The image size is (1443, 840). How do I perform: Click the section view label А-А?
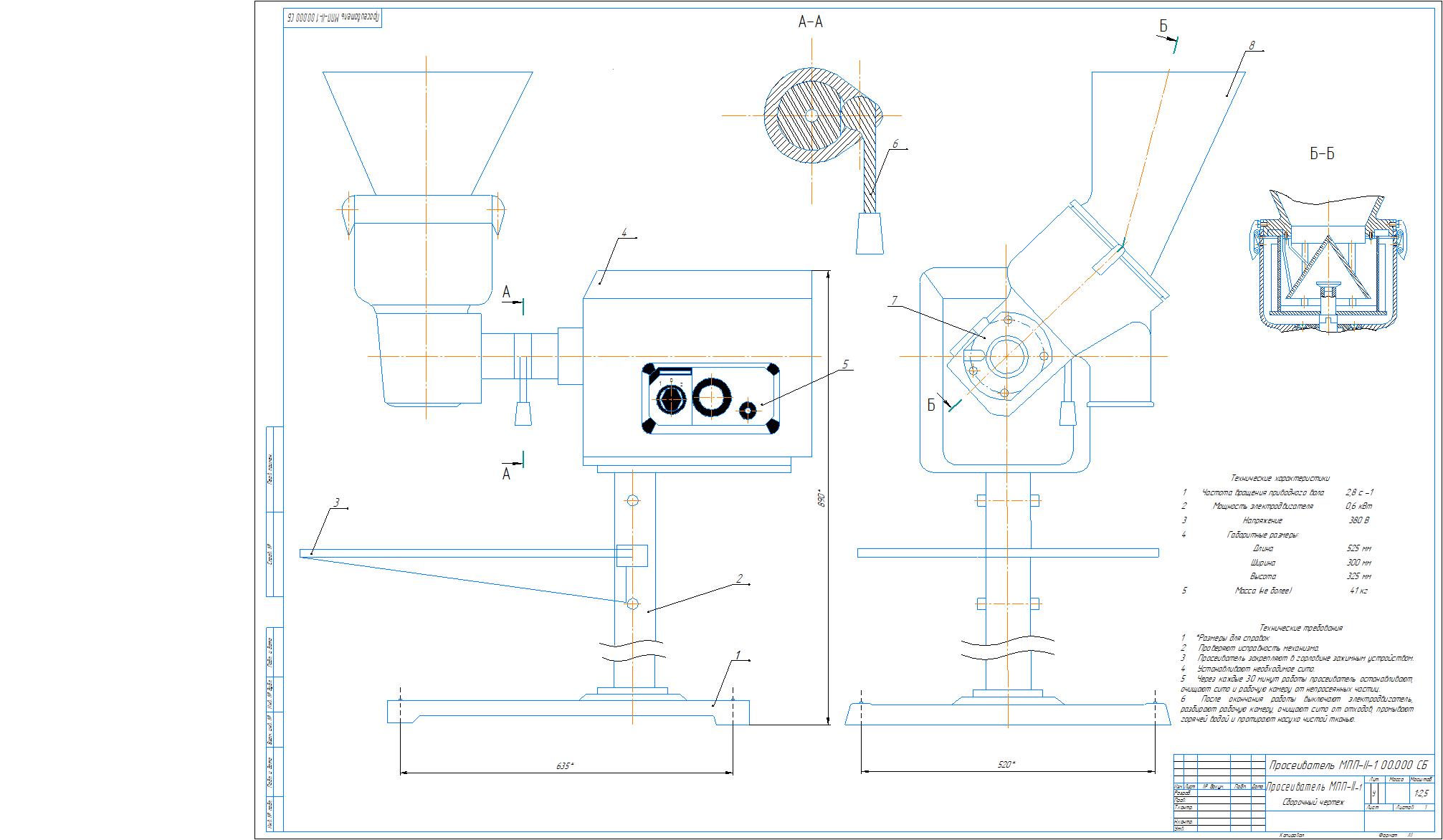pyautogui.click(x=811, y=23)
